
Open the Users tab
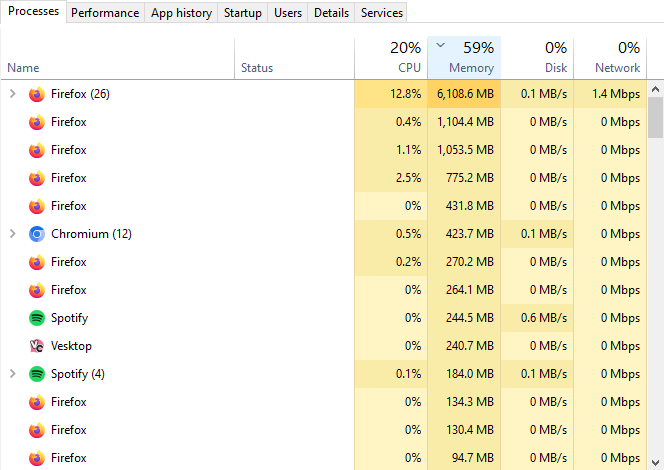pyautogui.click(x=288, y=13)
